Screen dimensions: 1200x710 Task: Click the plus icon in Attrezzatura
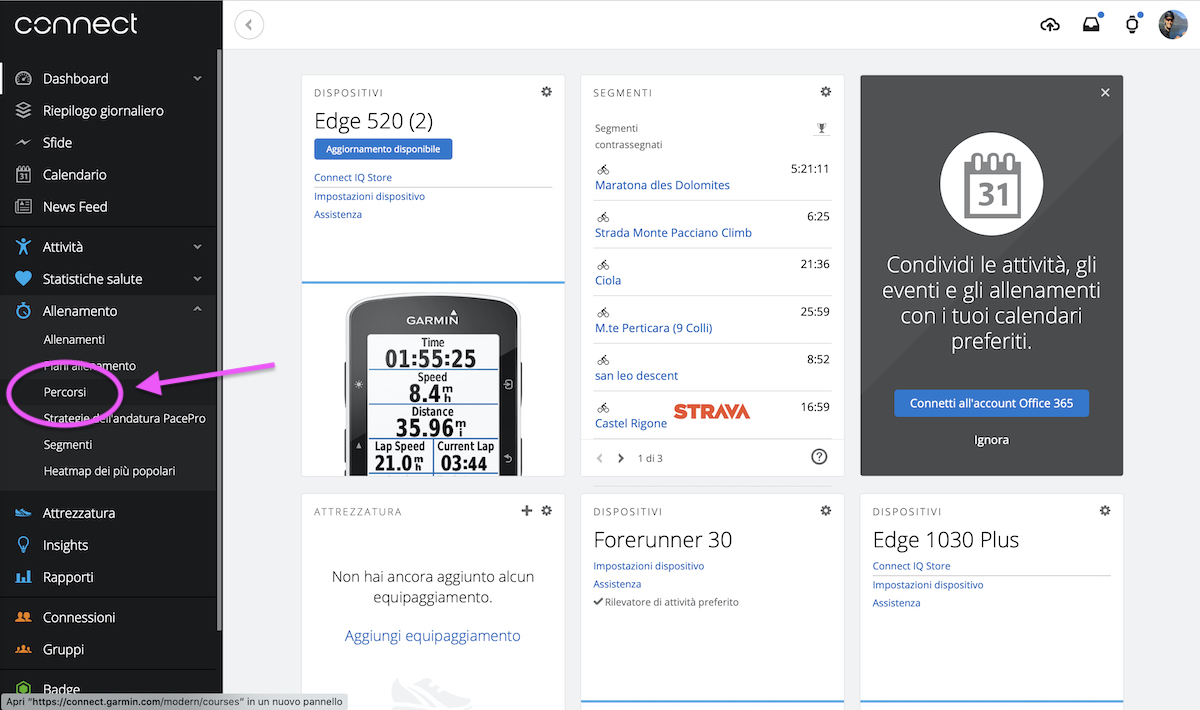[527, 511]
